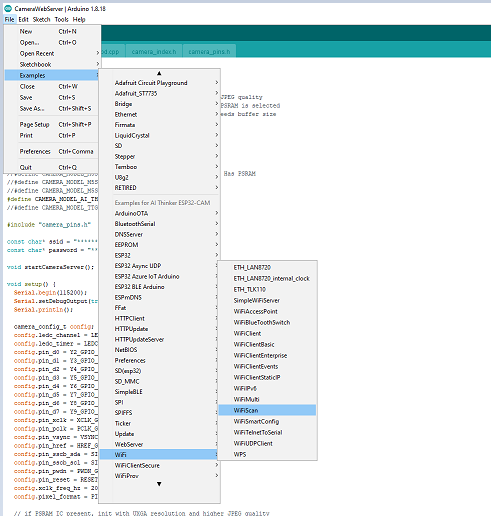This screenshot has height=516, width=491.
Task: Open the Edit menu
Action: point(23,19)
